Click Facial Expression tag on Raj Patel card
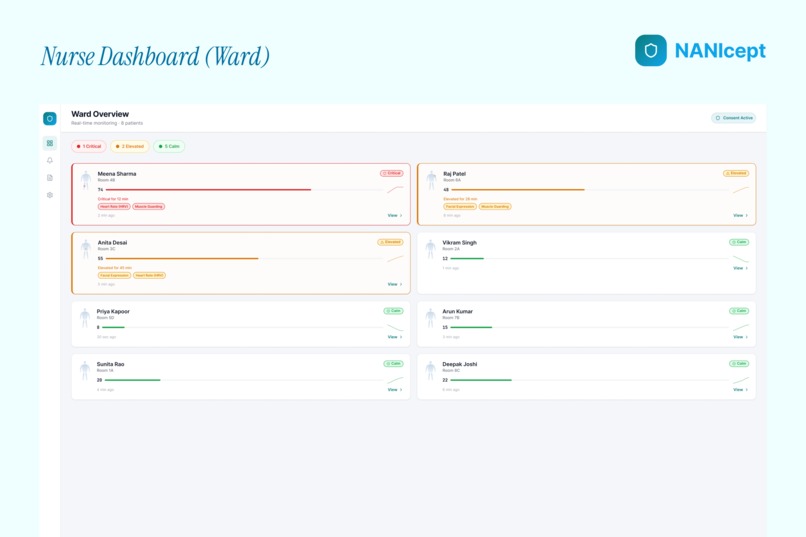806x537 pixels. pyautogui.click(x=460, y=207)
